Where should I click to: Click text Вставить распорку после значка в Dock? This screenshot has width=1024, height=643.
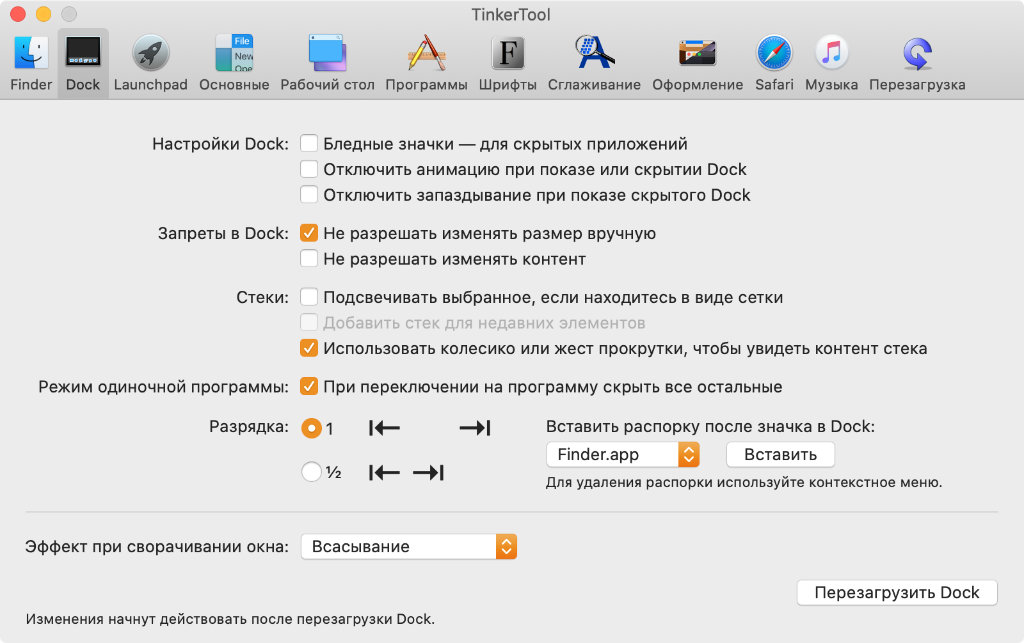tap(710, 426)
